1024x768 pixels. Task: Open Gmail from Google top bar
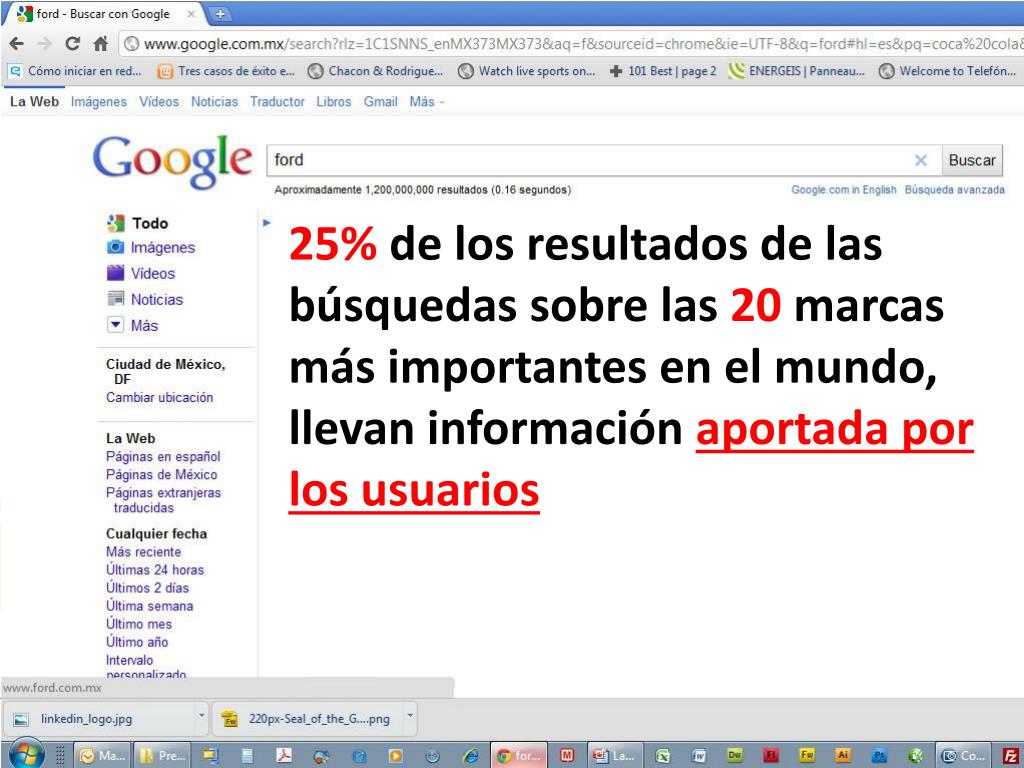[x=381, y=102]
